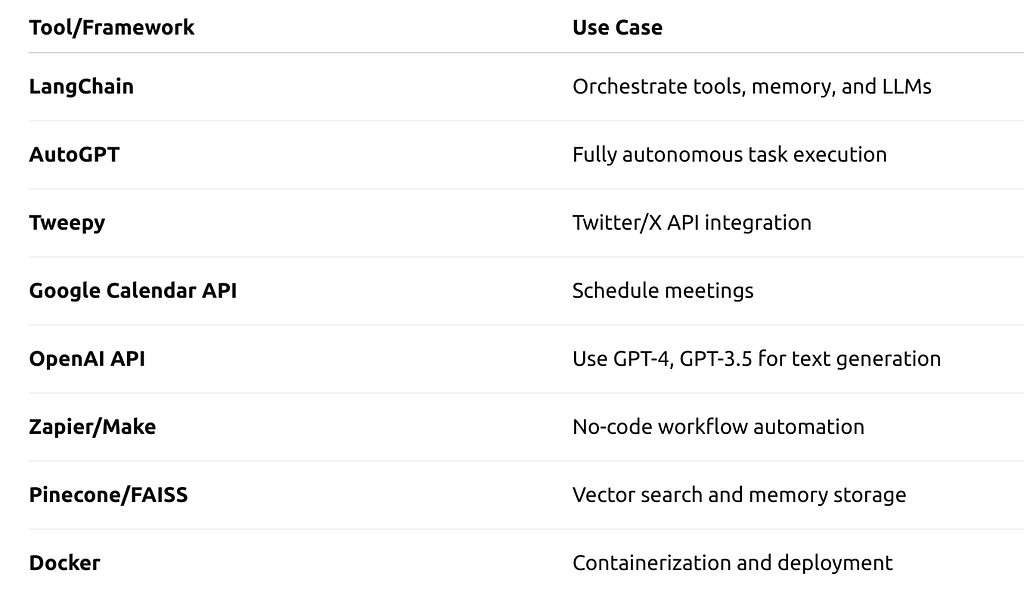The height and width of the screenshot is (594, 1024).
Task: Click 'Containerization and deployment' cell
Action: 732,563
